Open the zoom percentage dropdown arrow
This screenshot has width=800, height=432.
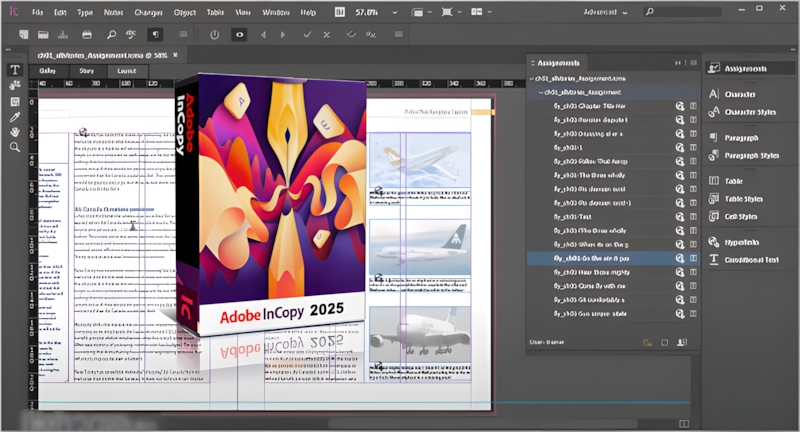(394, 12)
